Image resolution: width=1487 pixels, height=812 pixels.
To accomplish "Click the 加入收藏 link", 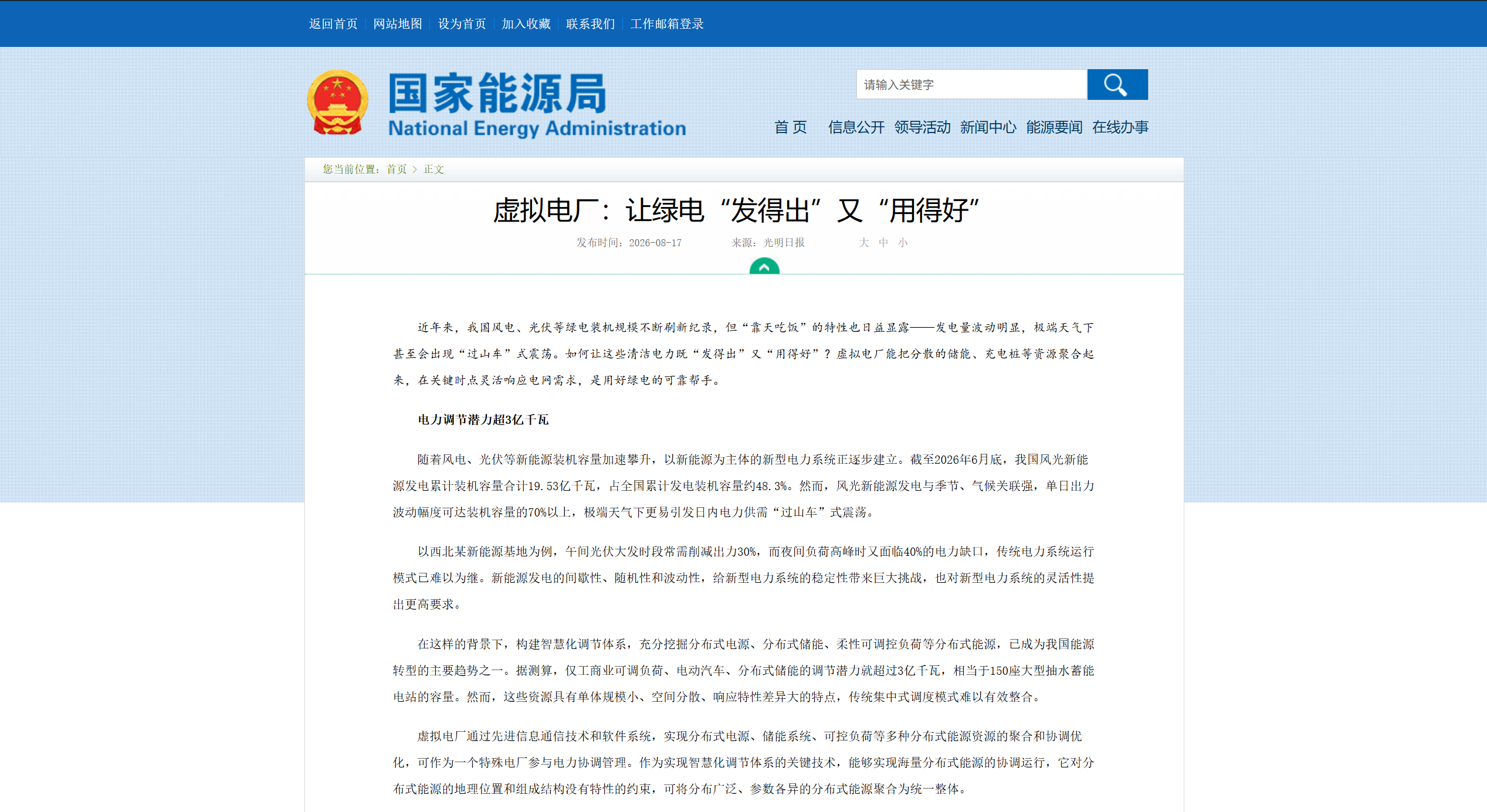I will click(x=526, y=24).
